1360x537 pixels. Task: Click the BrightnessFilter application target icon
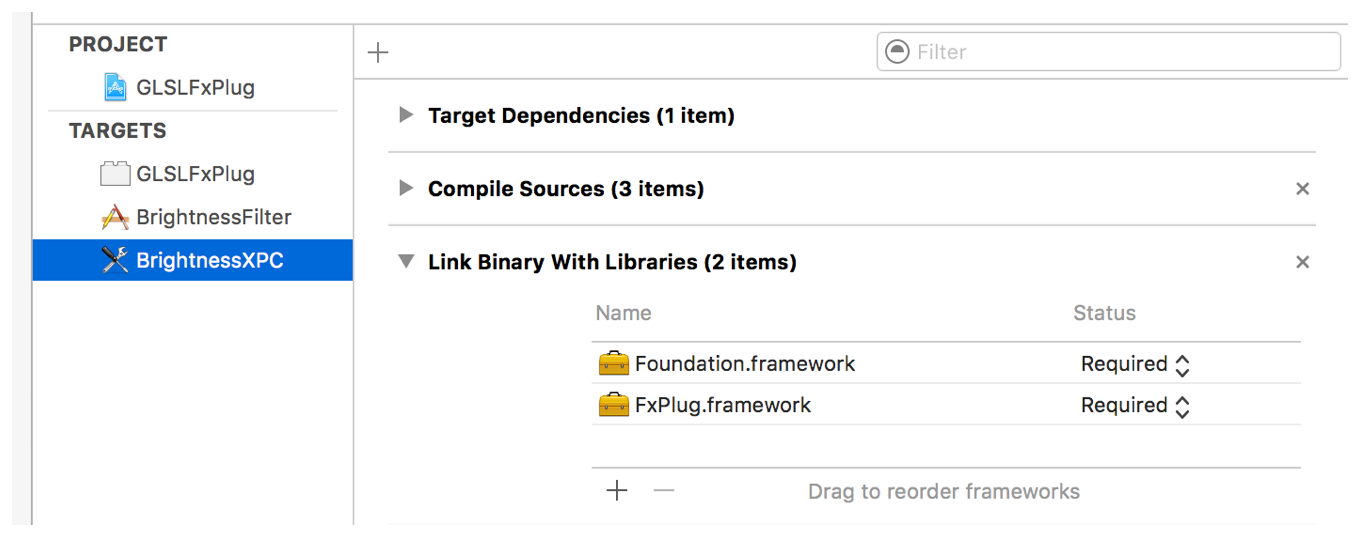pyautogui.click(x=116, y=217)
